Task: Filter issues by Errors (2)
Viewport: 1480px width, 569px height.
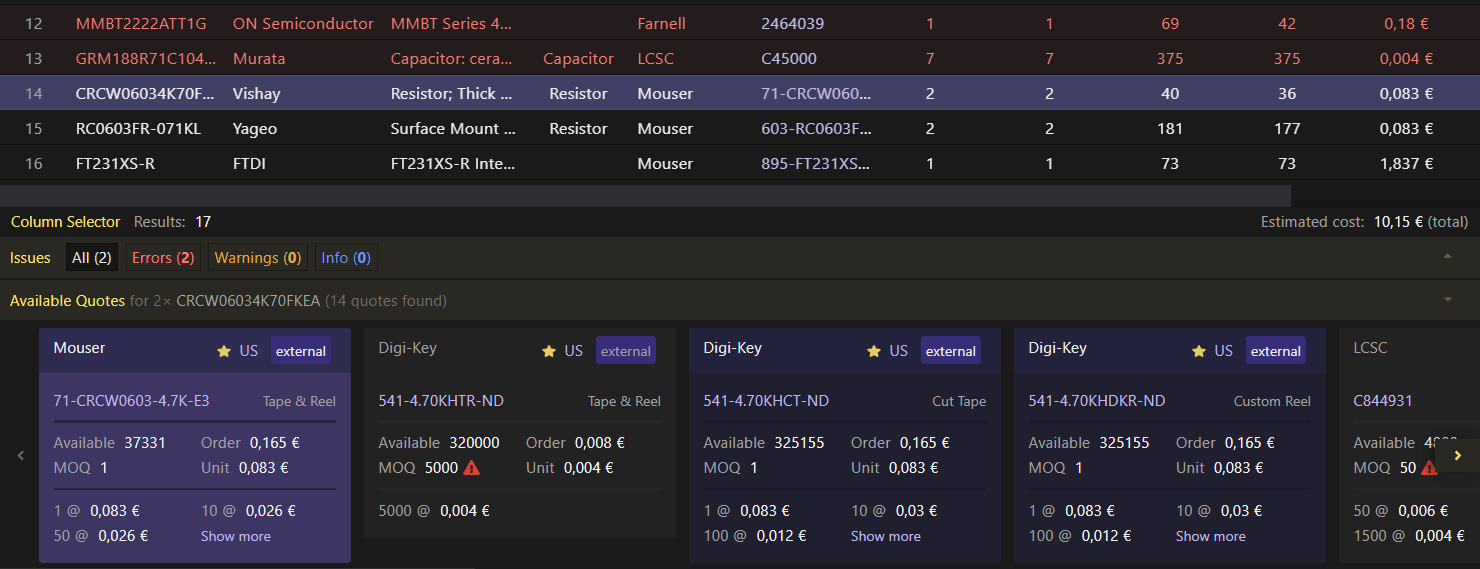Action: click(163, 258)
